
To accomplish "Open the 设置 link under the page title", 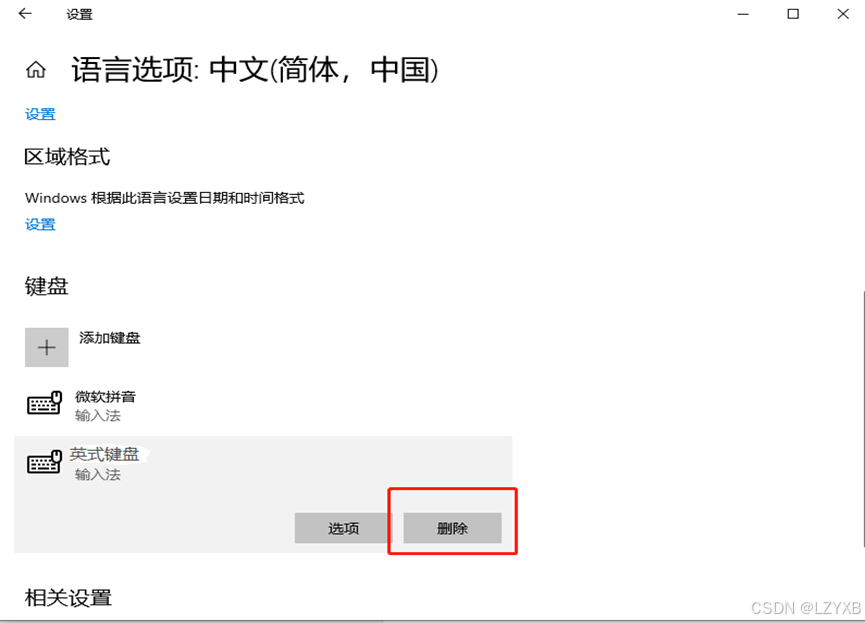I will point(40,114).
